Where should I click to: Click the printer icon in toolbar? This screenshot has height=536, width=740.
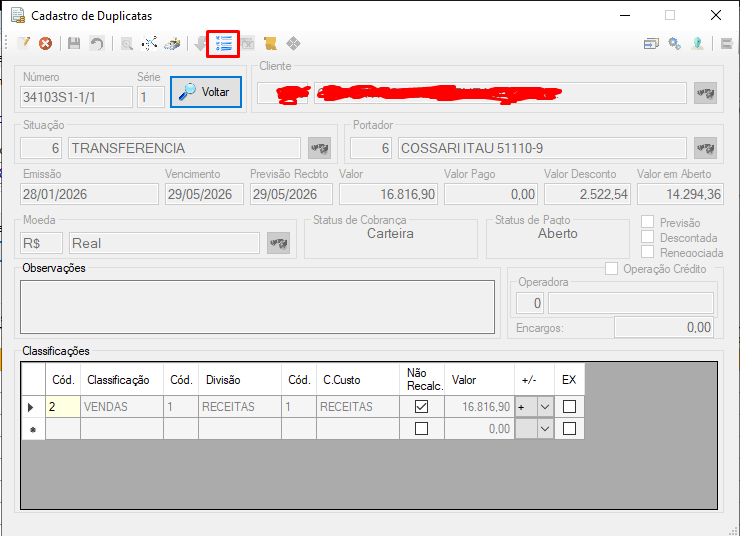(x=172, y=44)
